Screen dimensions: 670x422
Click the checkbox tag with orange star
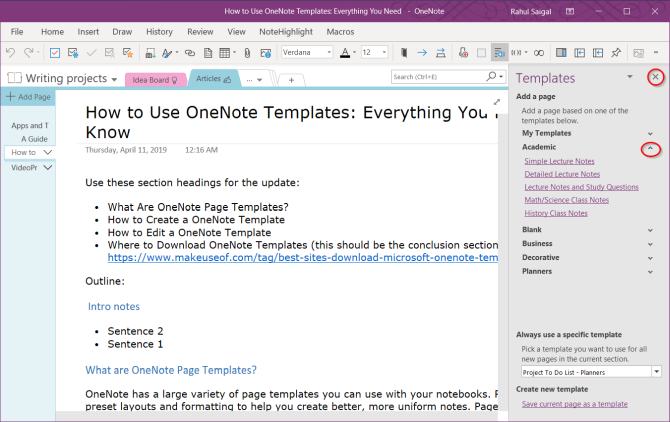(128, 53)
